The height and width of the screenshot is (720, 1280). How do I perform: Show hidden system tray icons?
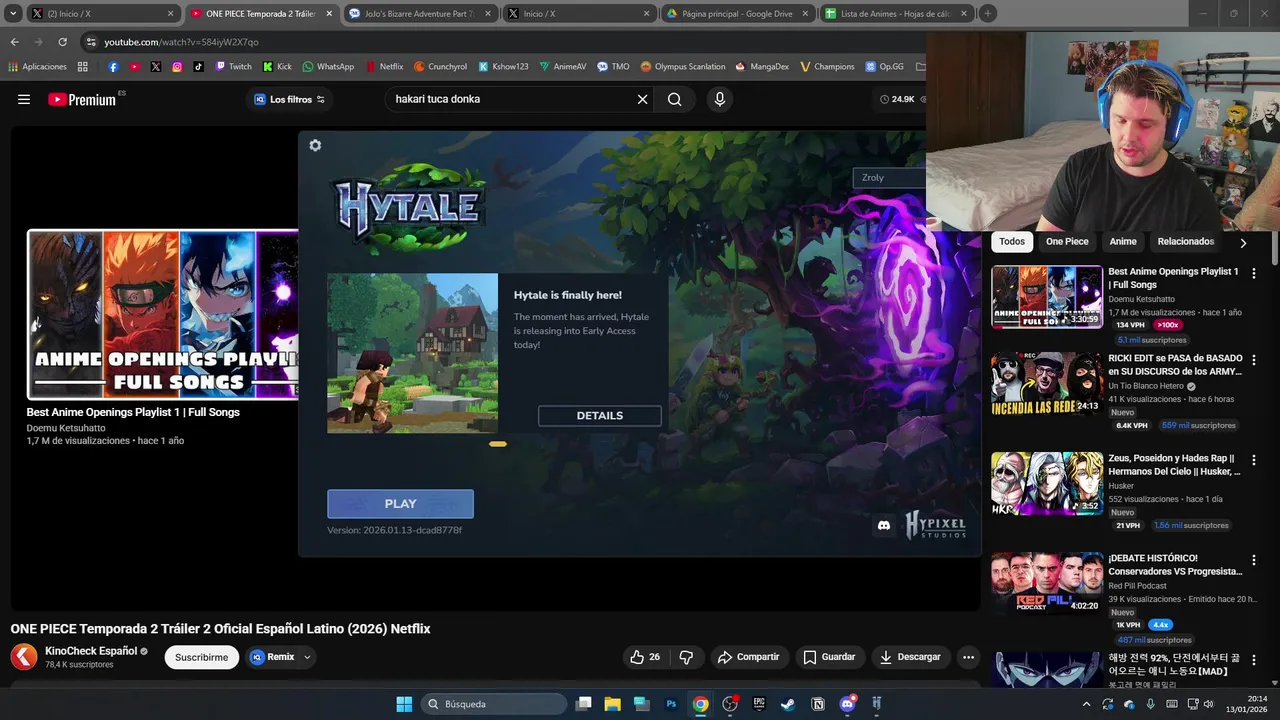[1086, 704]
